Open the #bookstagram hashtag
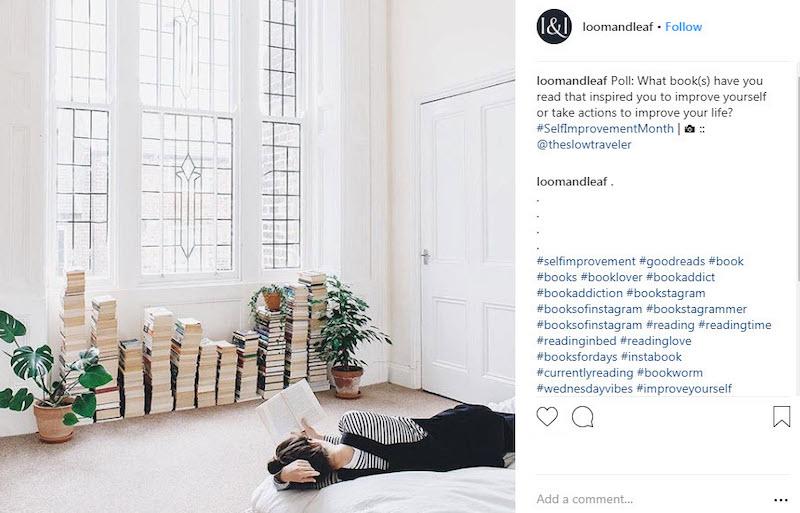Image resolution: width=800 pixels, height=513 pixels. point(666,293)
